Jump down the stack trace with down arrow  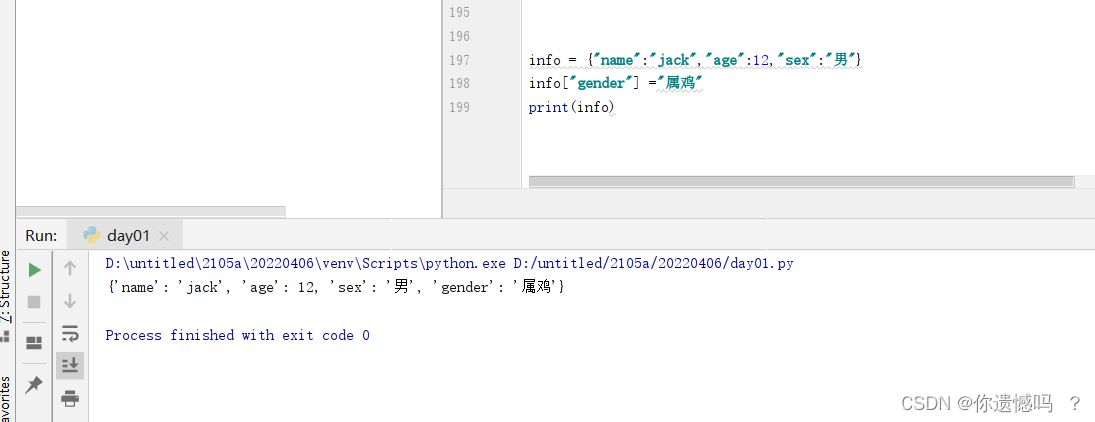point(70,301)
